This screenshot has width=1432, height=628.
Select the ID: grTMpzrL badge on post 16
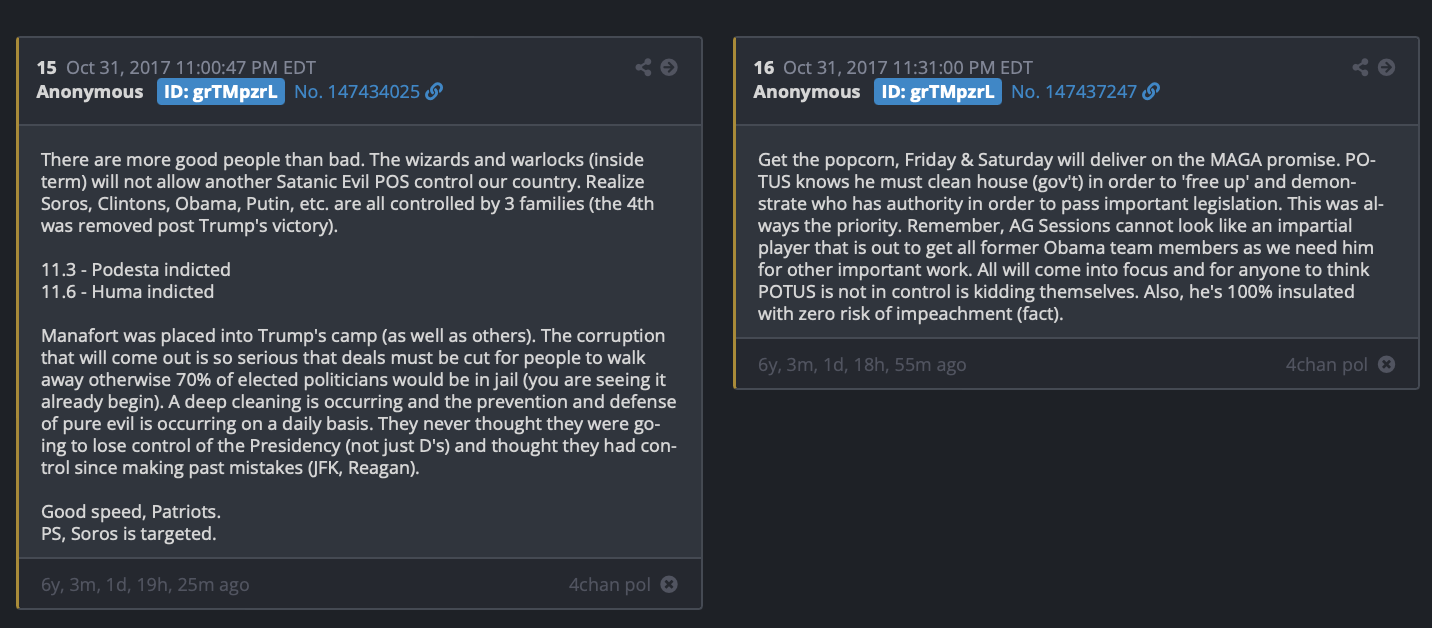point(938,92)
